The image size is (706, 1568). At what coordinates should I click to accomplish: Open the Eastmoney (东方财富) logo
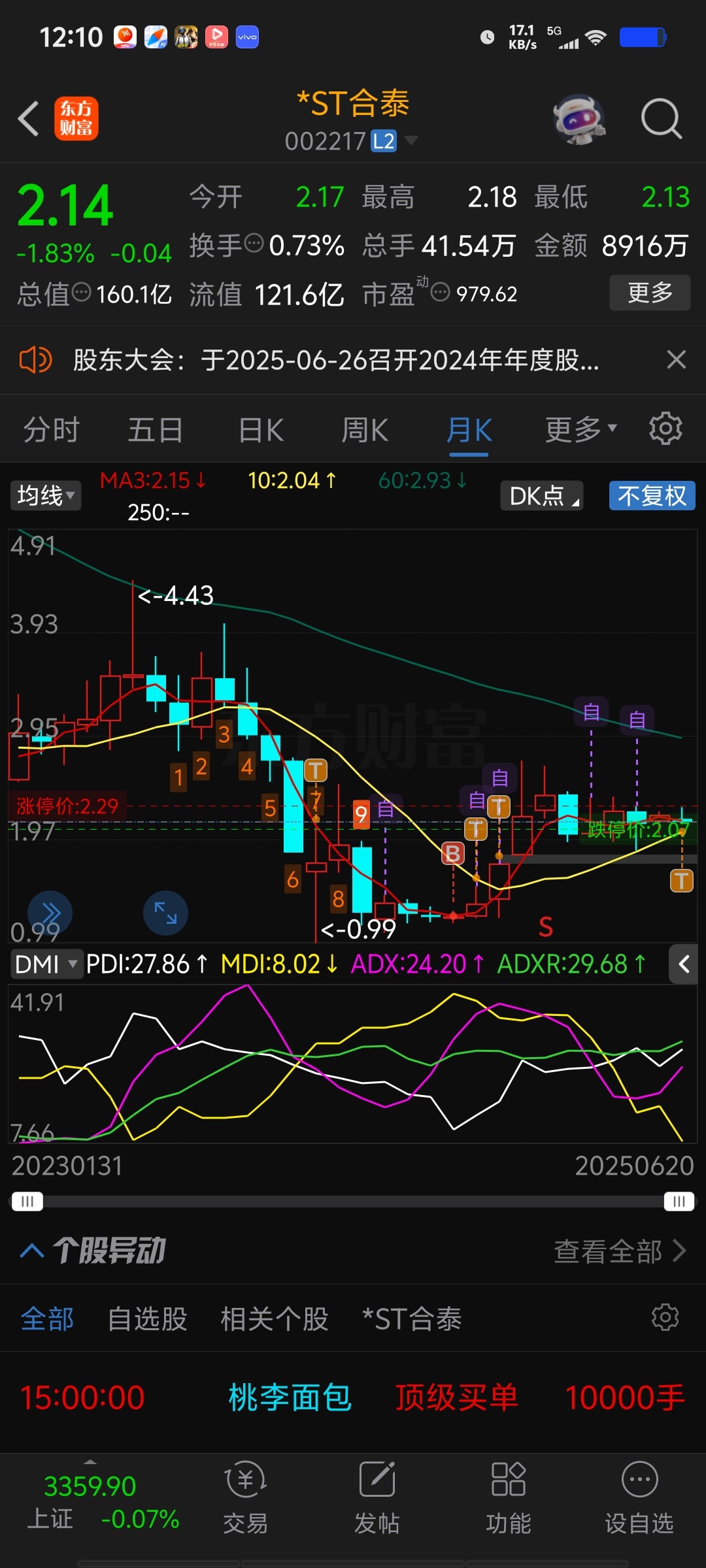pyautogui.click(x=76, y=119)
